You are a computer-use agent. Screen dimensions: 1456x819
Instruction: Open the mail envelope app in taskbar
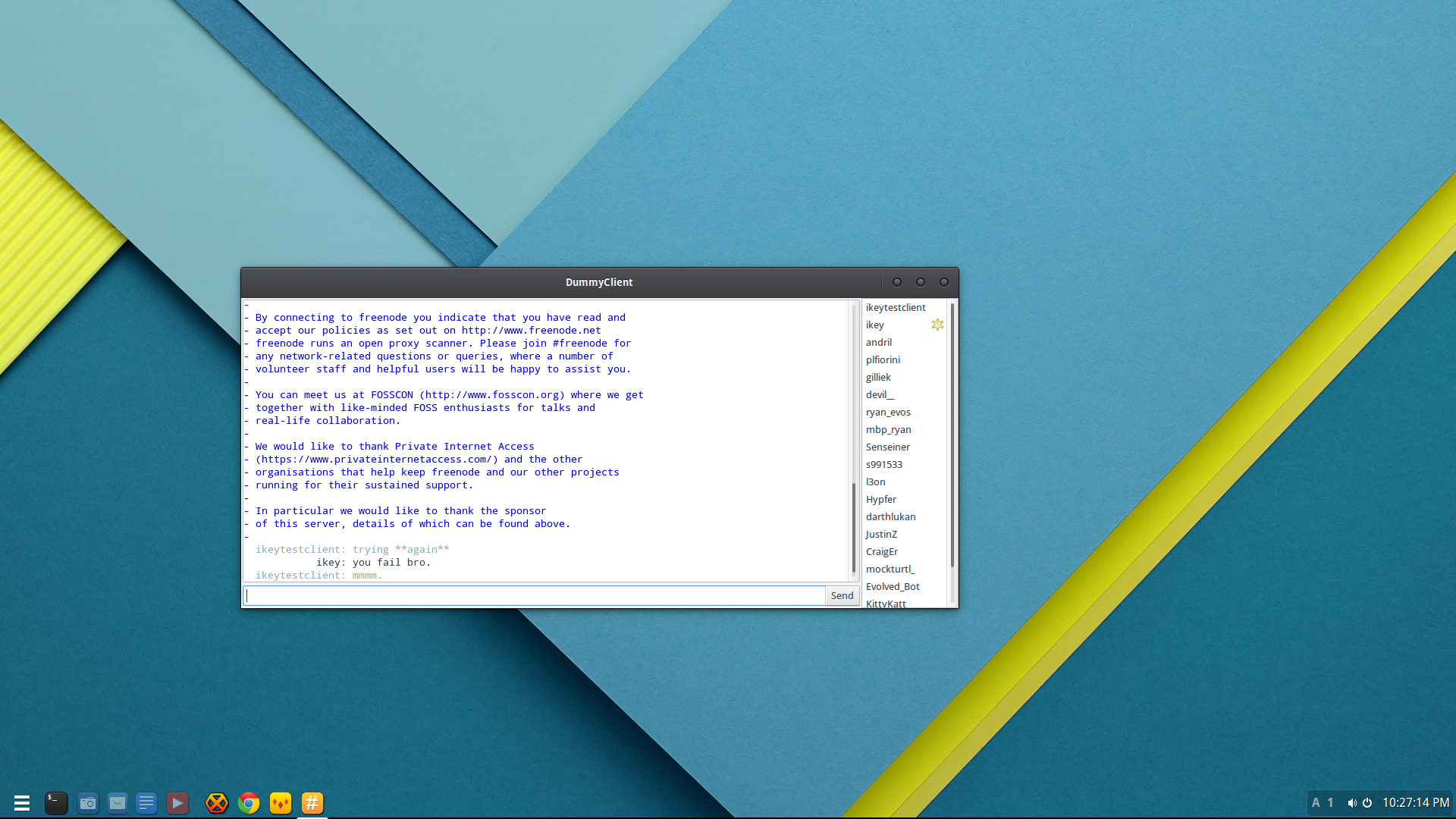(118, 802)
